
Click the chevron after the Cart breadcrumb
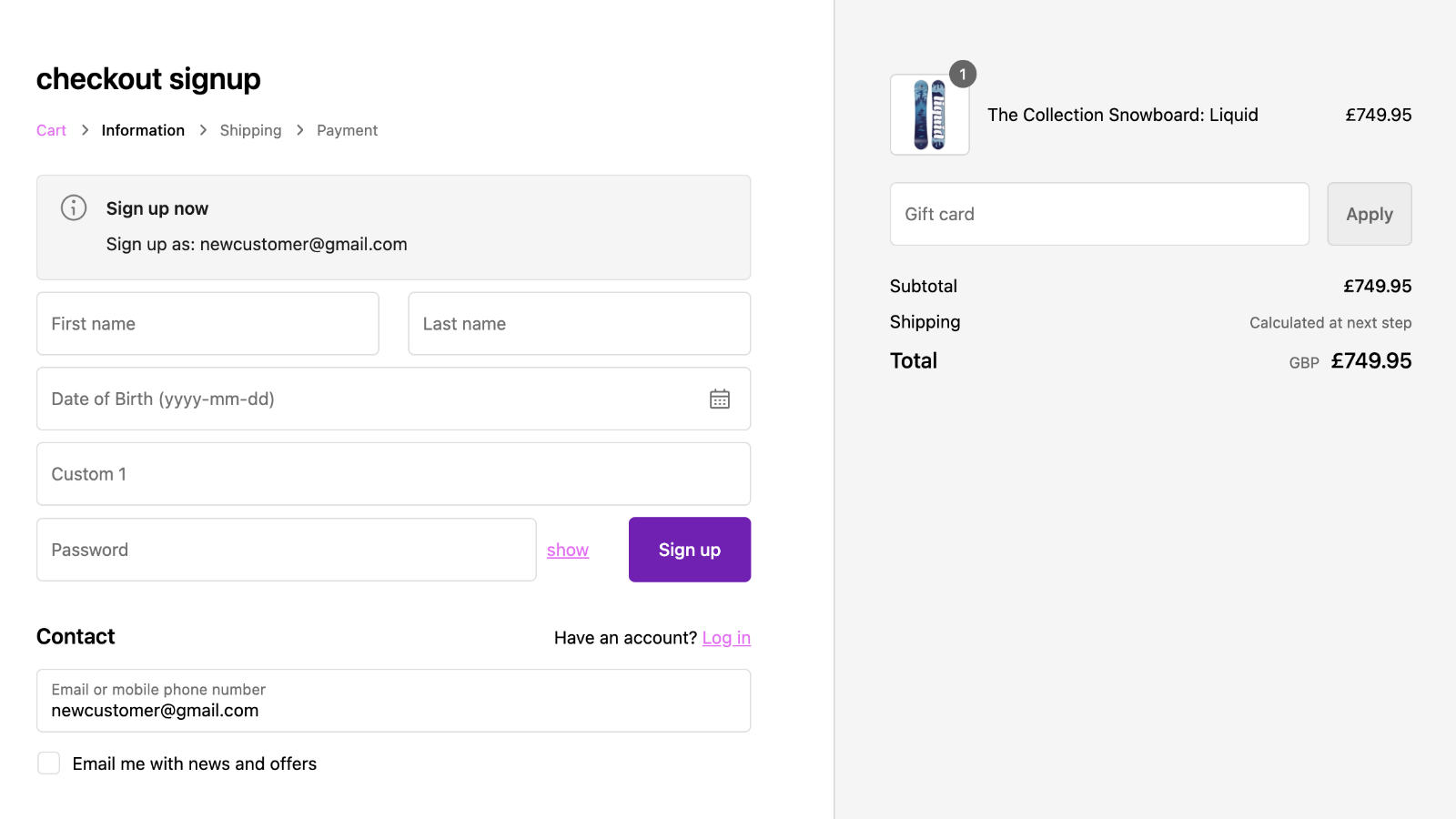[85, 130]
